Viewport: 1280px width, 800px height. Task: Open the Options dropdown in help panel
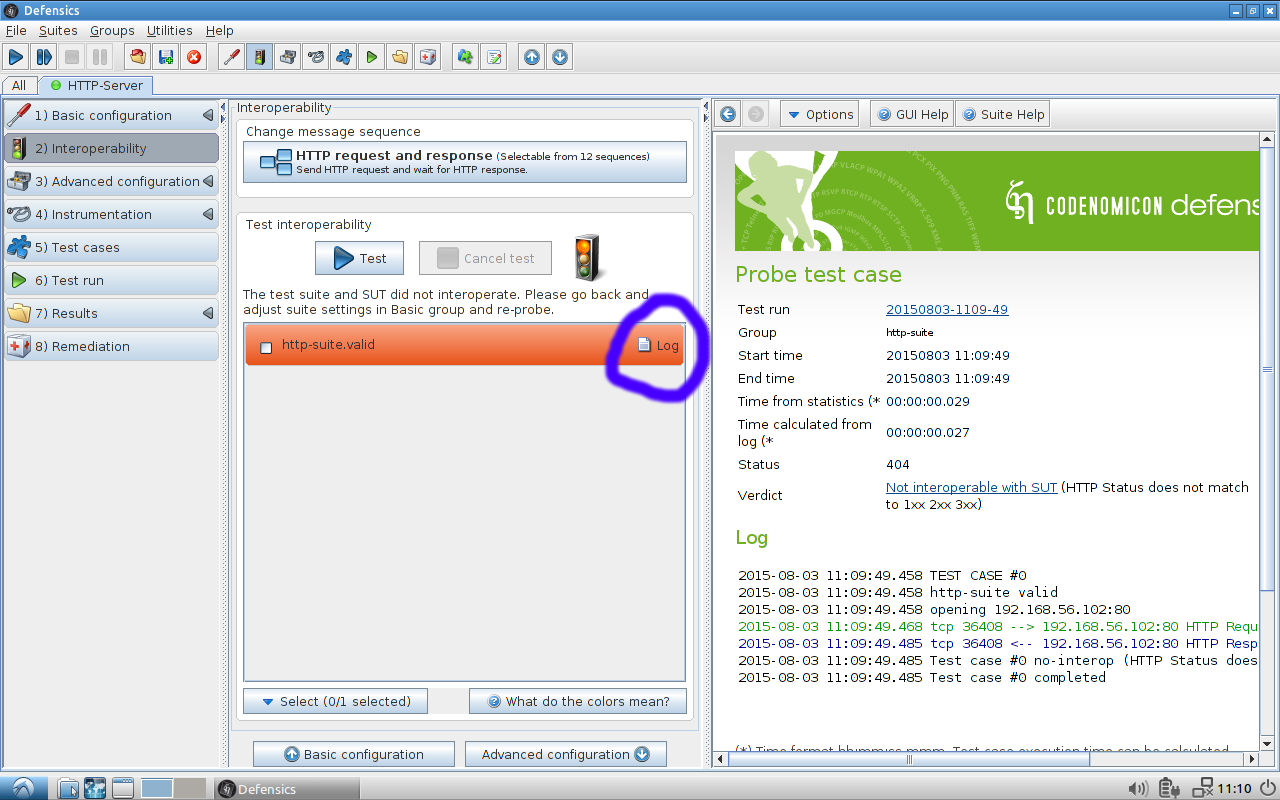tap(819, 114)
